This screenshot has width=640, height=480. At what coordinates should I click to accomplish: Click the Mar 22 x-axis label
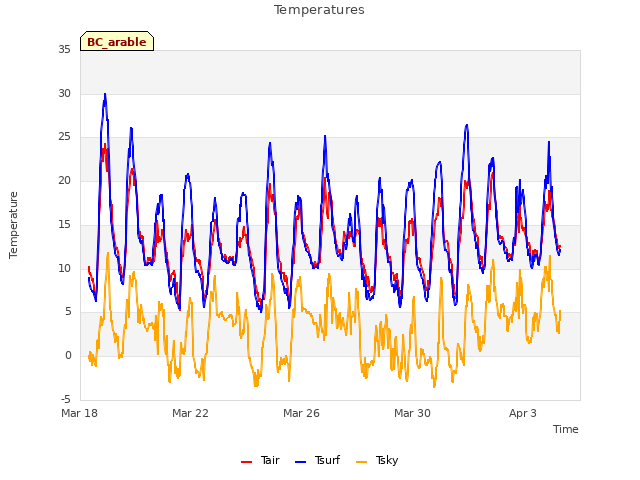[x=190, y=413]
